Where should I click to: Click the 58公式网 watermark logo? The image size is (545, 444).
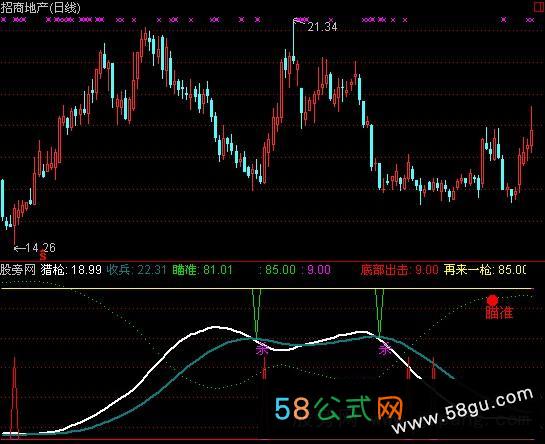pos(339,408)
